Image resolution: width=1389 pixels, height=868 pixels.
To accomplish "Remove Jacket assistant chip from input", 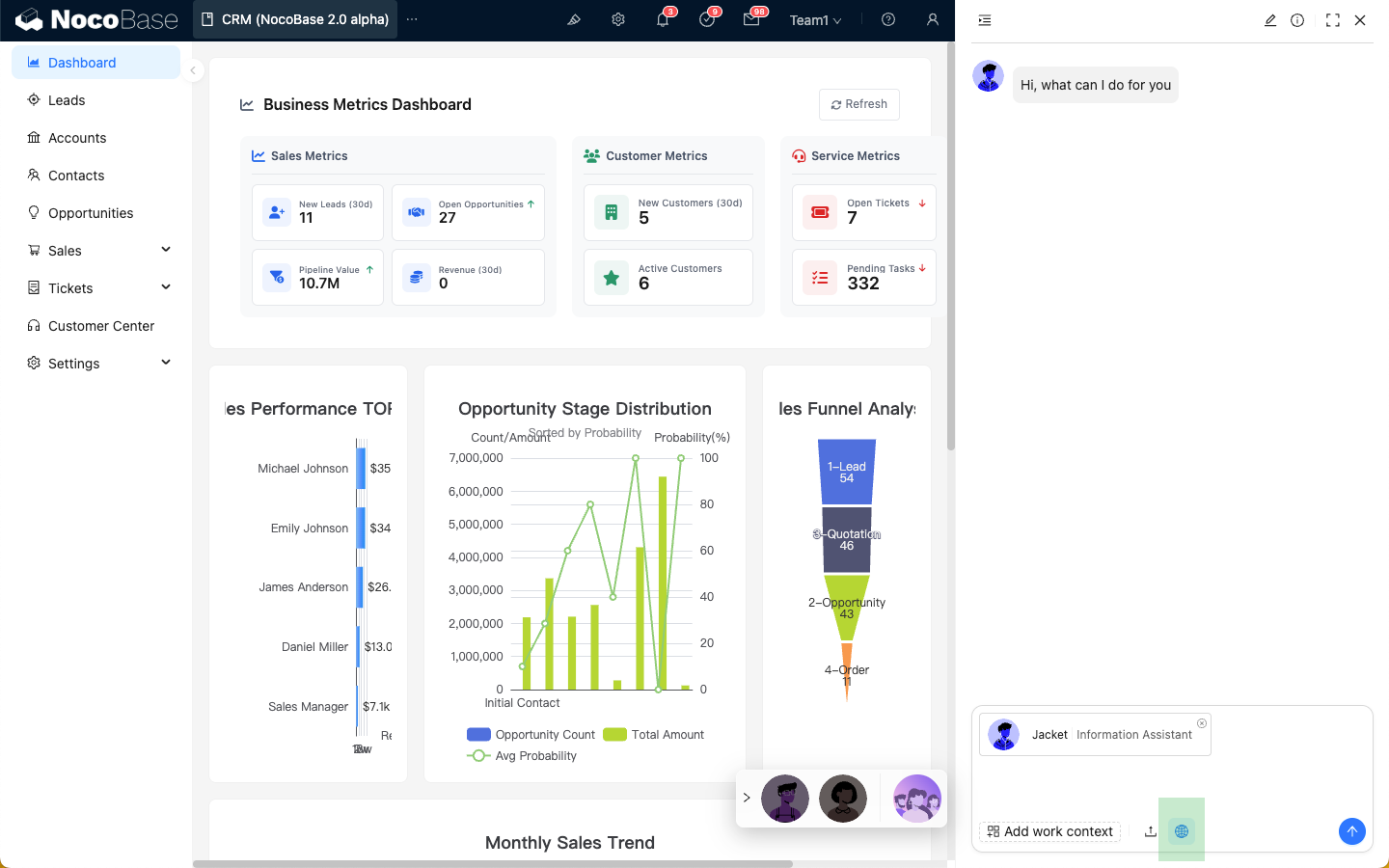I will click(x=1201, y=723).
